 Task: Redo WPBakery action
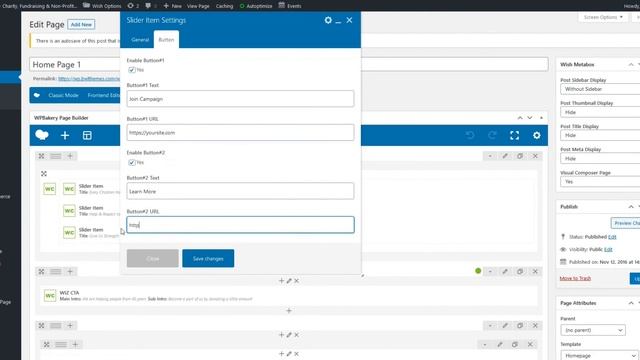tap(492, 136)
